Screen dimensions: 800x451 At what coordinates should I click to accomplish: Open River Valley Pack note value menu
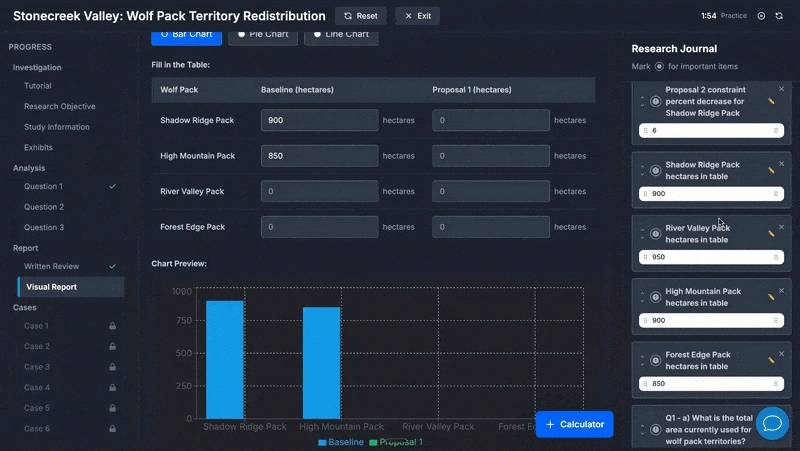click(776, 257)
